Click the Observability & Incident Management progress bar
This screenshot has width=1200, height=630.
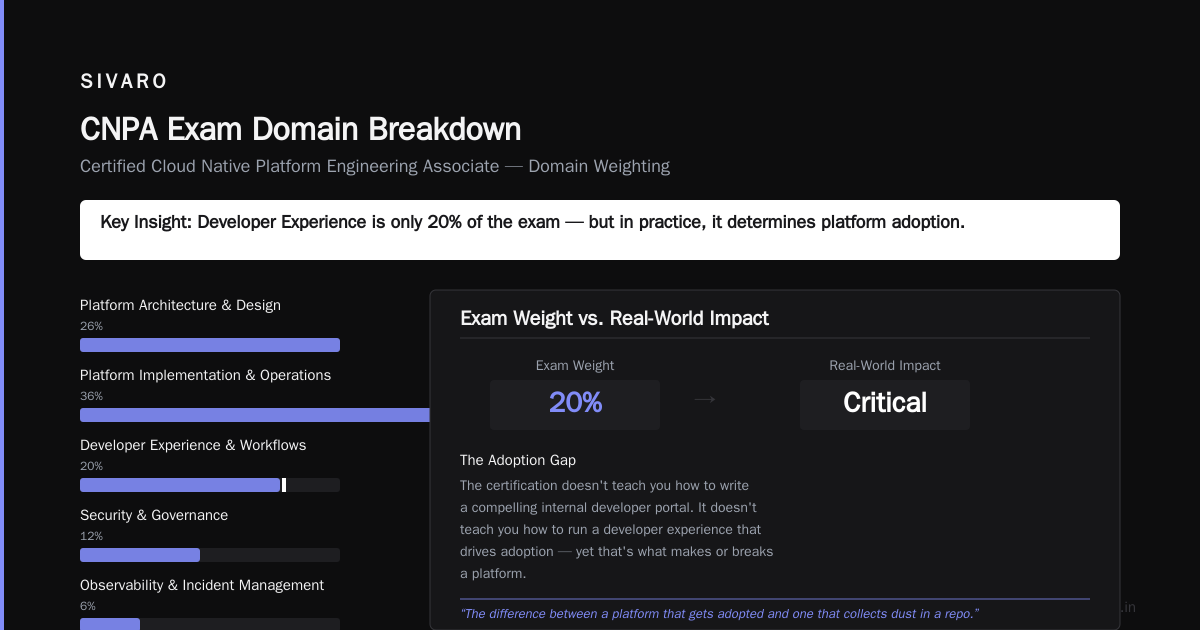click(210, 624)
